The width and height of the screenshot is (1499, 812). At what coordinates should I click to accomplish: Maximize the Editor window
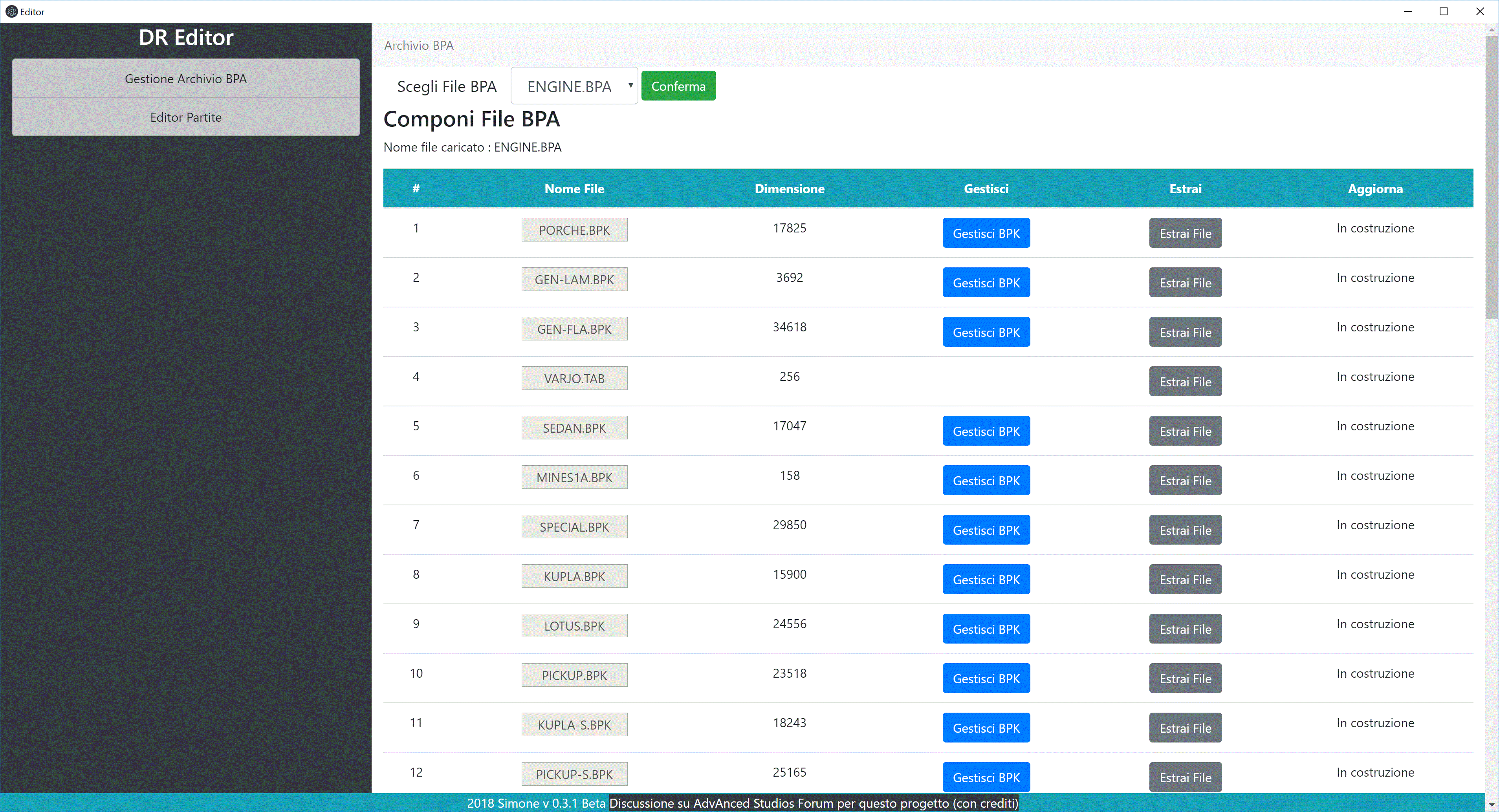1443,12
